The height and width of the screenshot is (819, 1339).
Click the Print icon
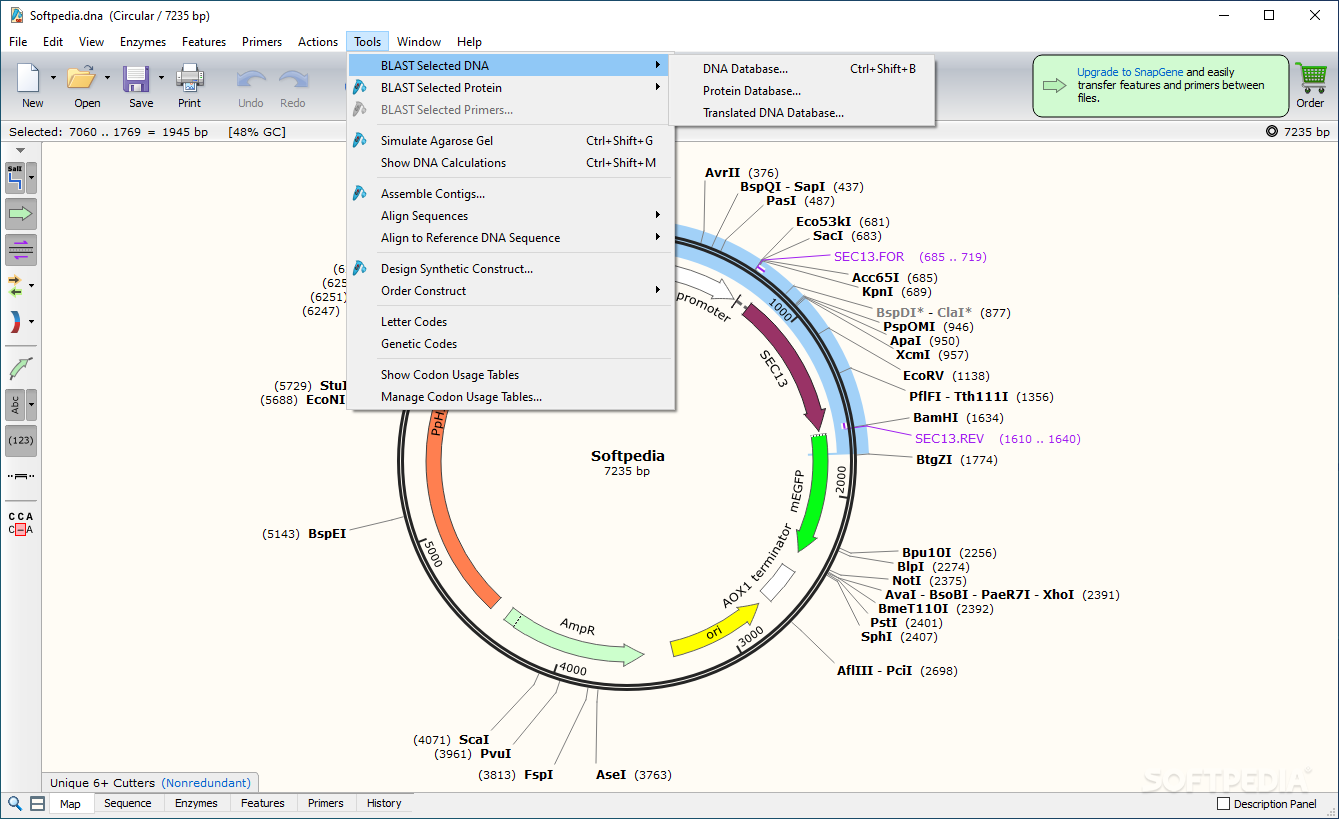point(189,78)
